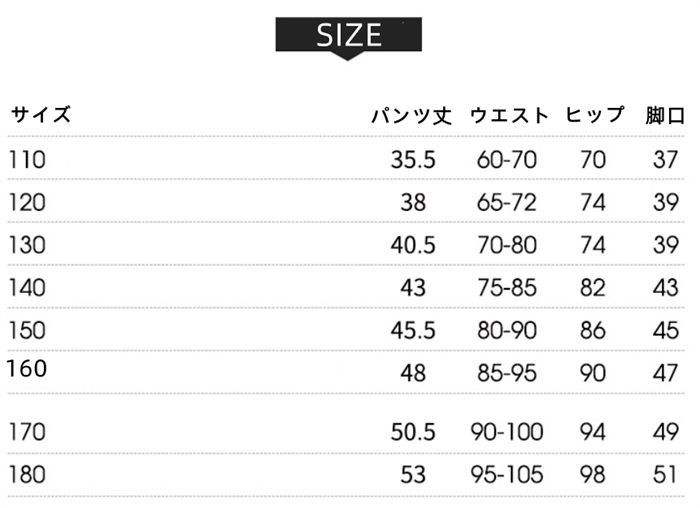Select the size 110 row label
The width and height of the screenshot is (700, 508).
point(28,159)
